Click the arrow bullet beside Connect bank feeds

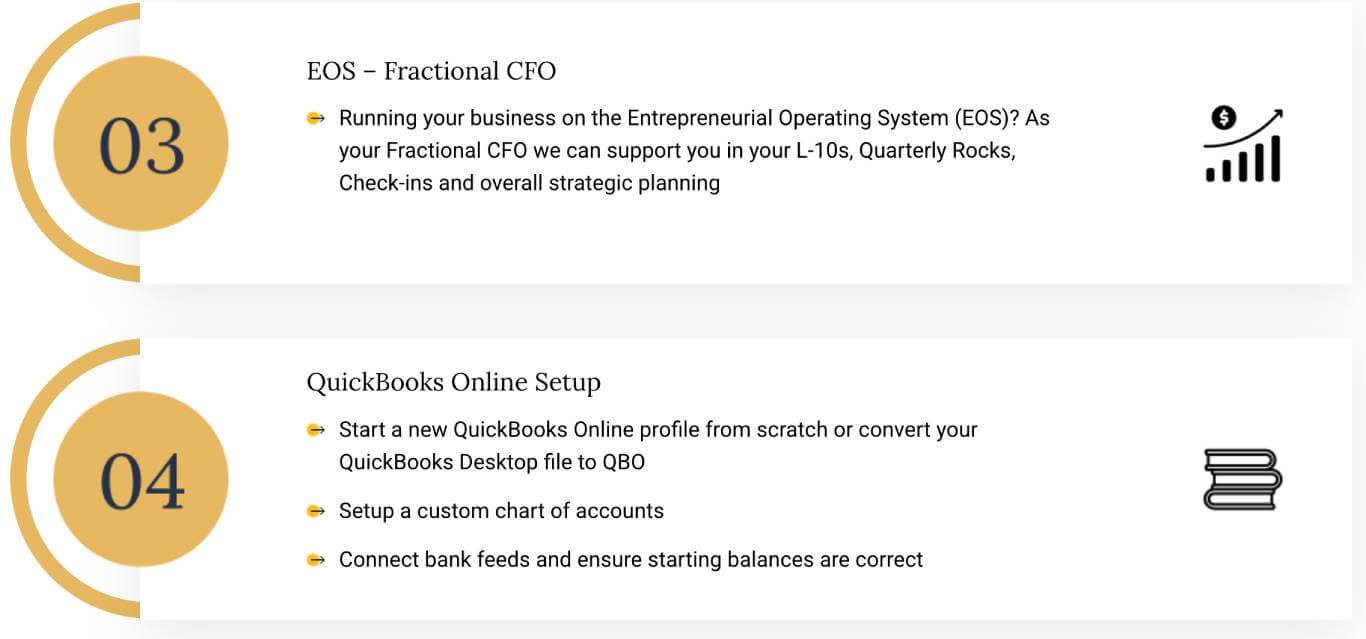316,560
